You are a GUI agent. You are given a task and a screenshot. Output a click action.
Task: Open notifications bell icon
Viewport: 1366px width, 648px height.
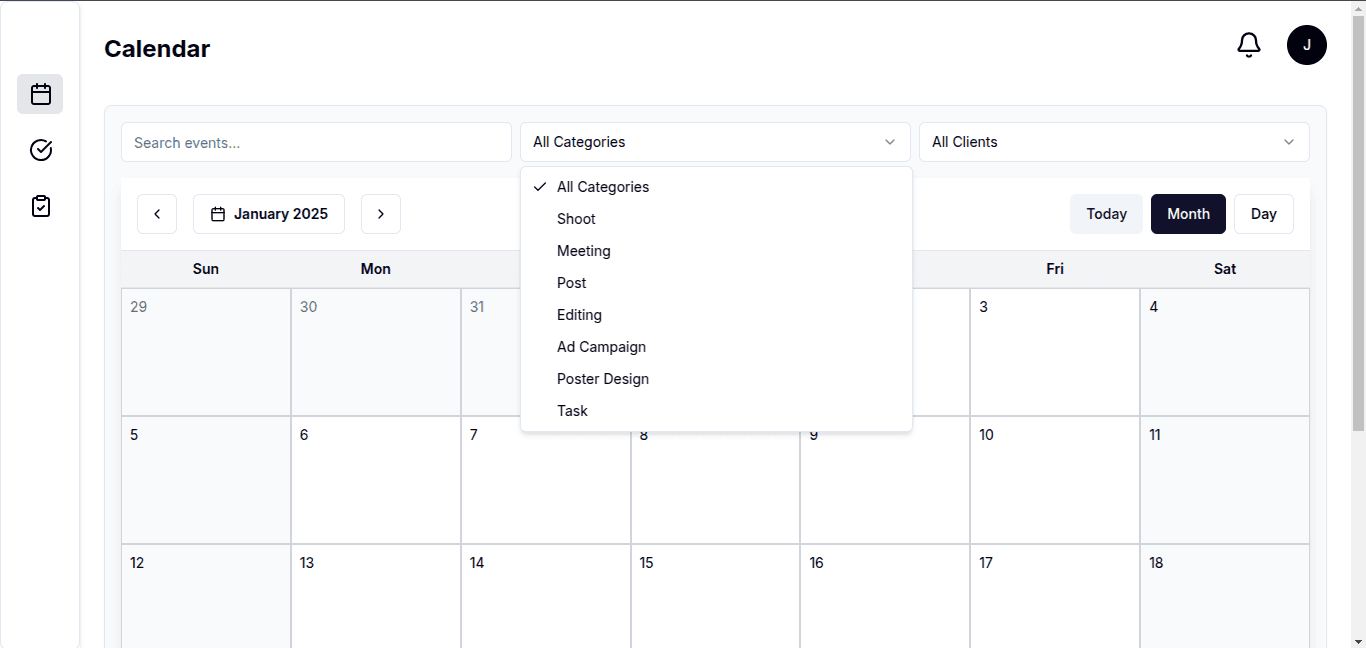tap(1249, 45)
